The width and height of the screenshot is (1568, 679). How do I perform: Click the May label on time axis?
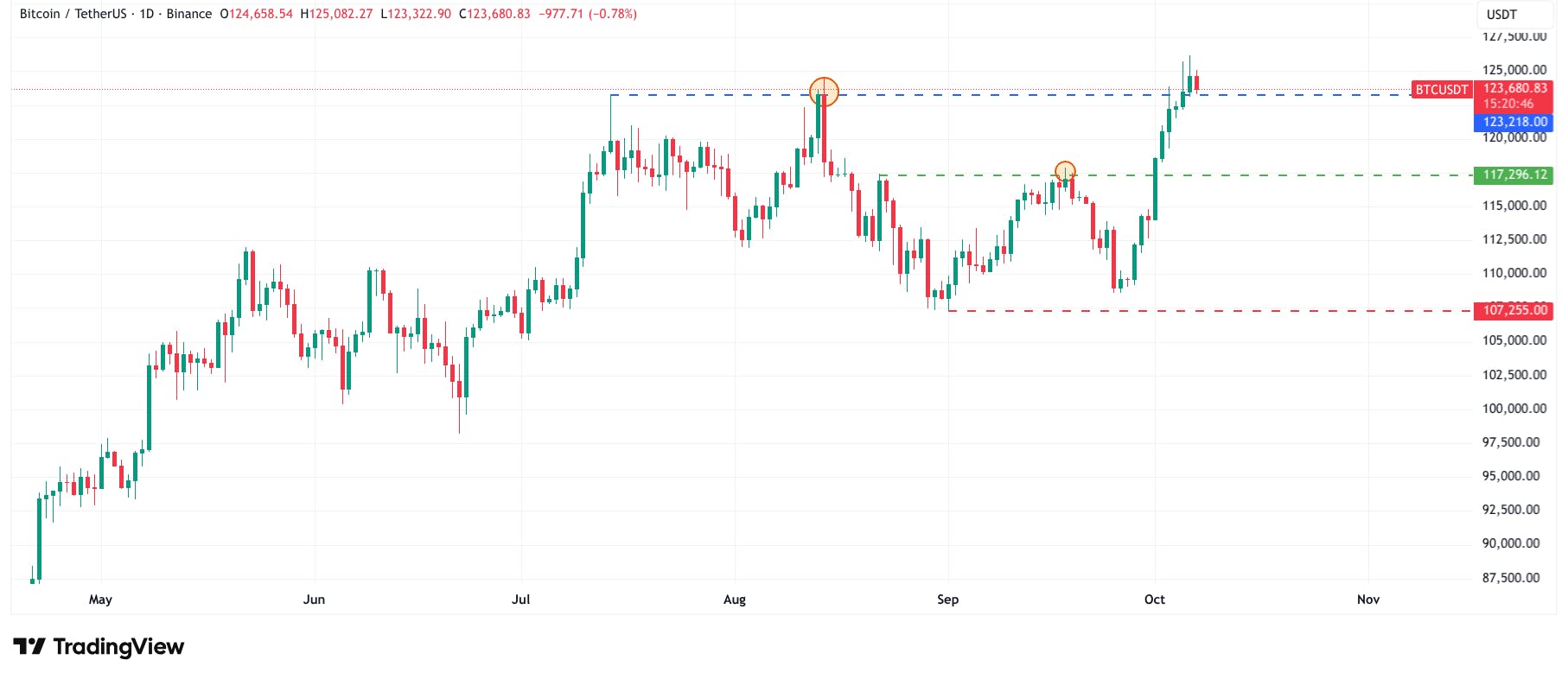click(100, 600)
